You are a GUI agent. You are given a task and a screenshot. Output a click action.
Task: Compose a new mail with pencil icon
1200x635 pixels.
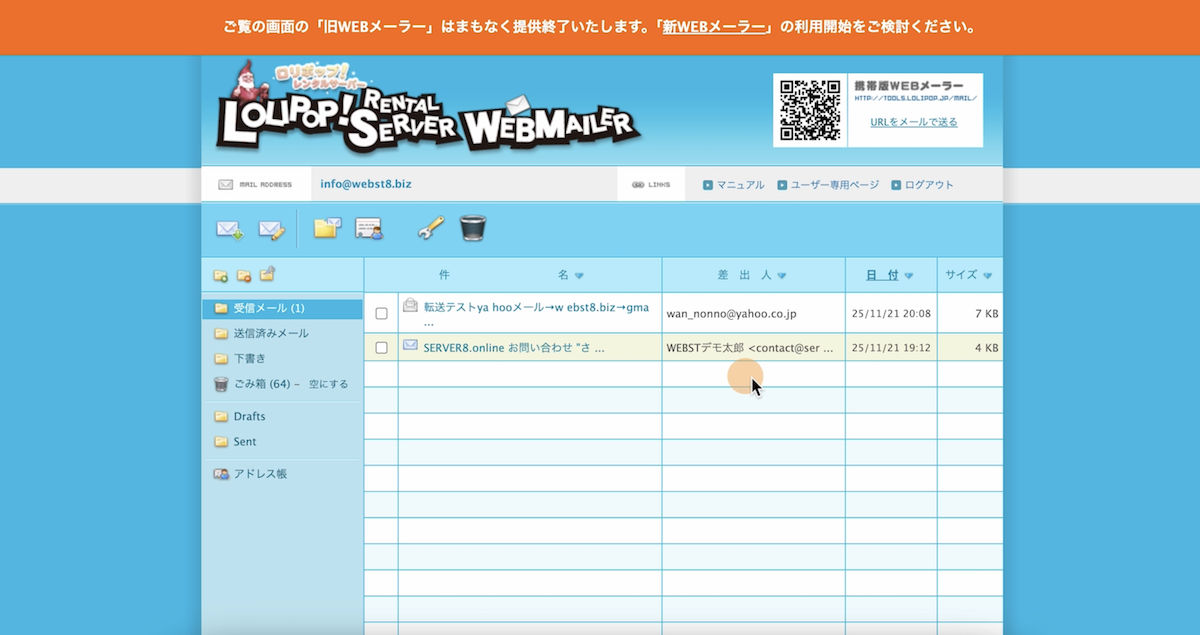pos(271,229)
